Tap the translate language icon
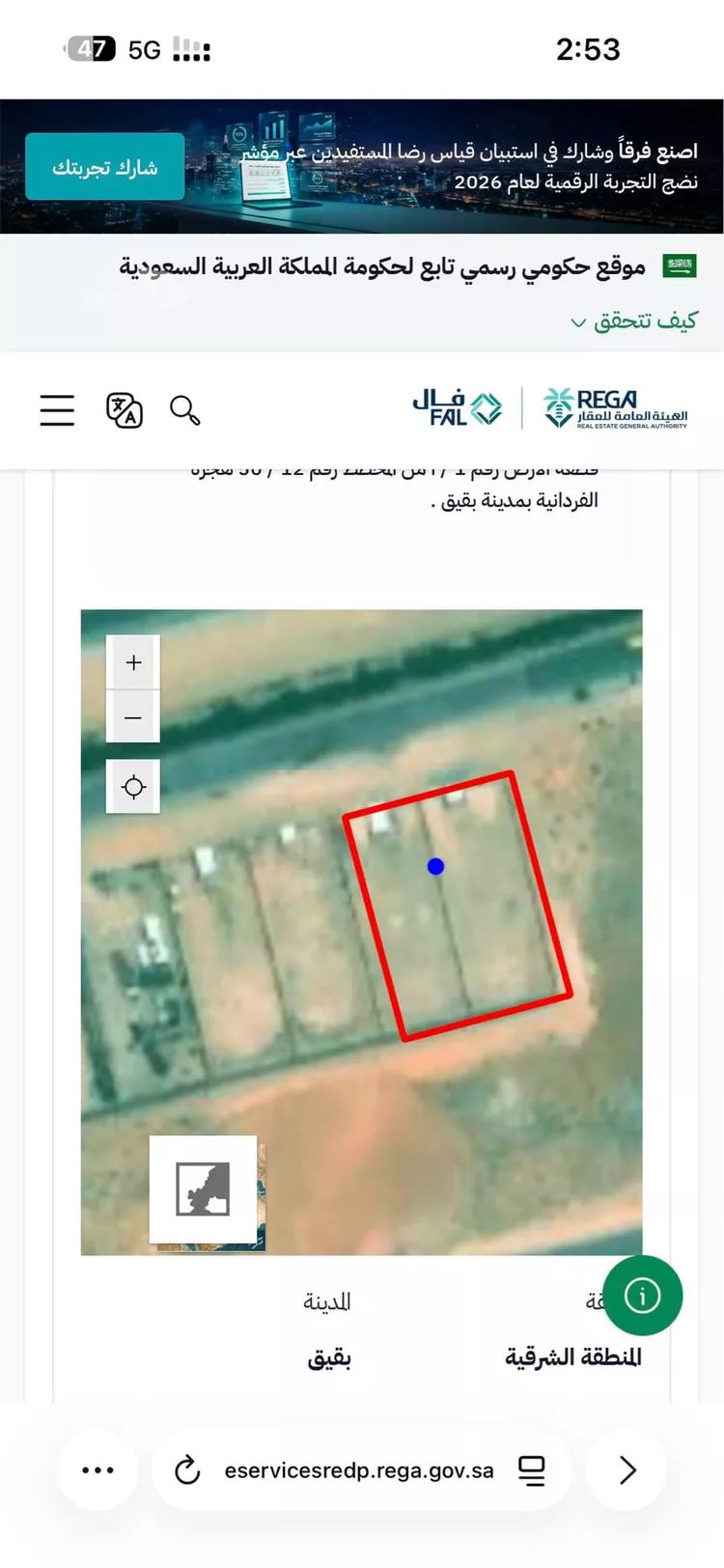724x1568 pixels. 125,410
